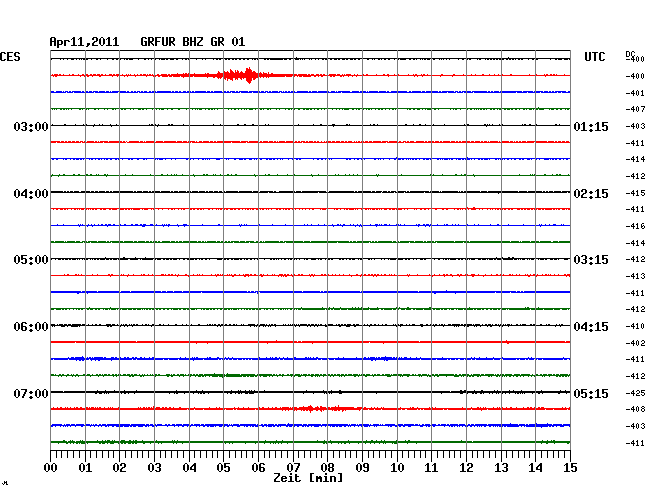This screenshot has width=650, height=494.
Task: Click x-axis minute label '02'
Action: click(119, 468)
